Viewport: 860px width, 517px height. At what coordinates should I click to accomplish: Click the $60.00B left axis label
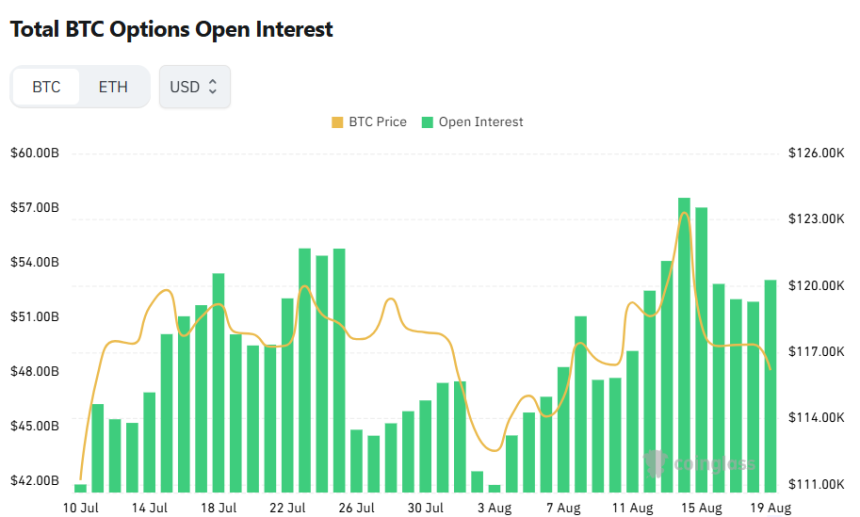[x=34, y=153]
